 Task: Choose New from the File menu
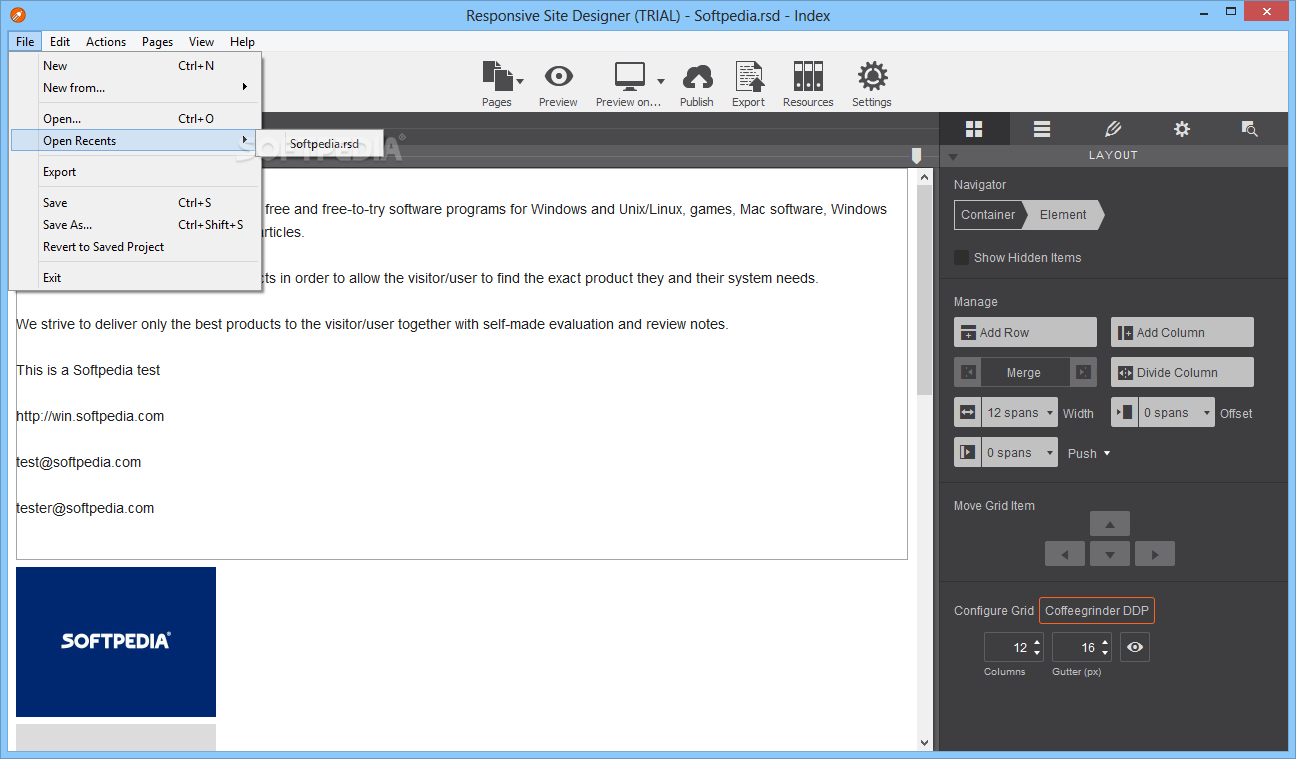[x=137, y=65]
